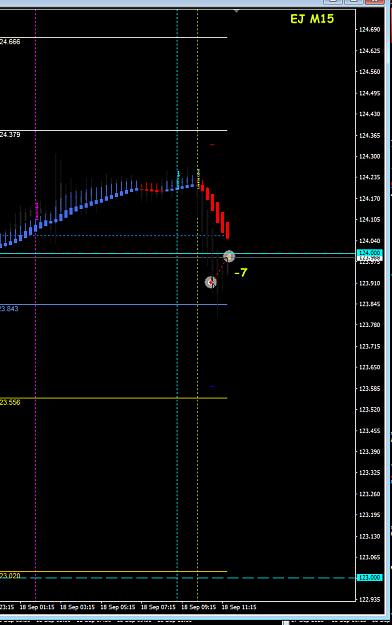Screen dimensions: 392x625
Task: Click the yellow -7 pips label
Action: [241, 273]
